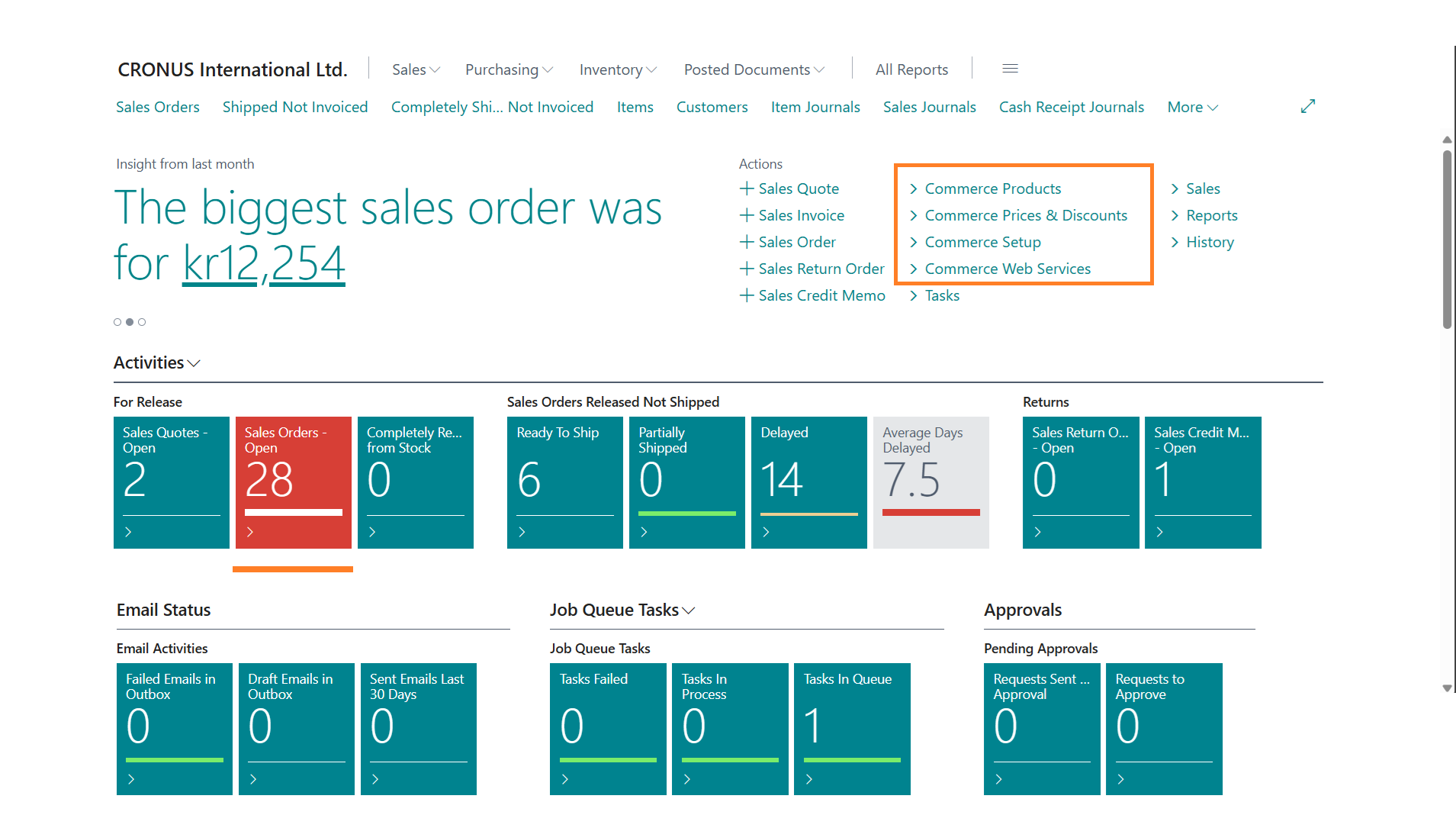This screenshot has height=815, width=1456.
Task: Open Cash Receipt Journals
Action: (x=1071, y=107)
